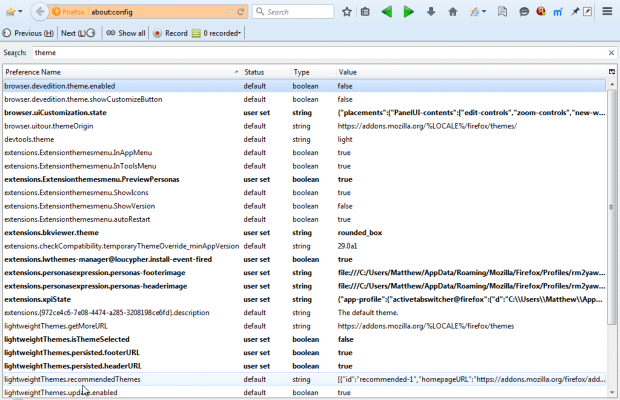Open the bookmarks star dropdown menu

pos(14,12)
